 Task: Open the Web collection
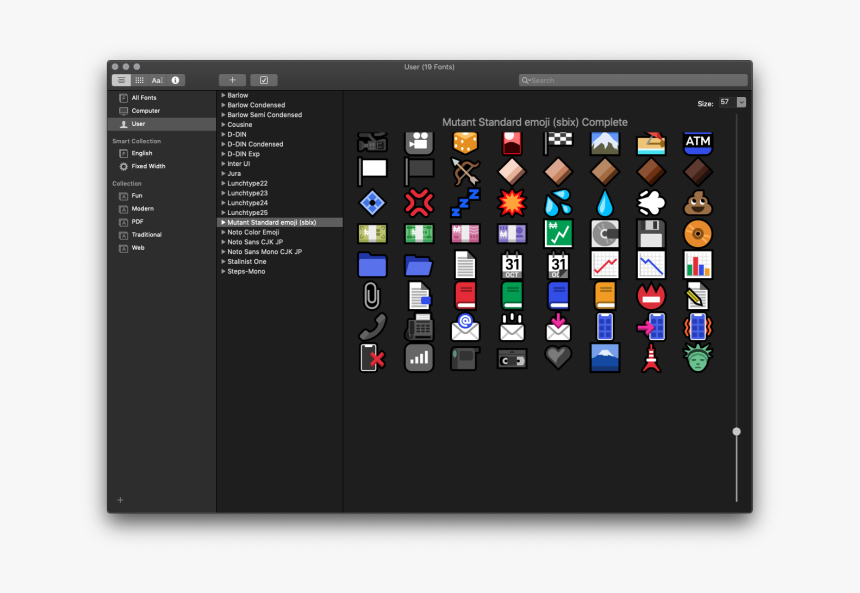pyautogui.click(x=161, y=248)
